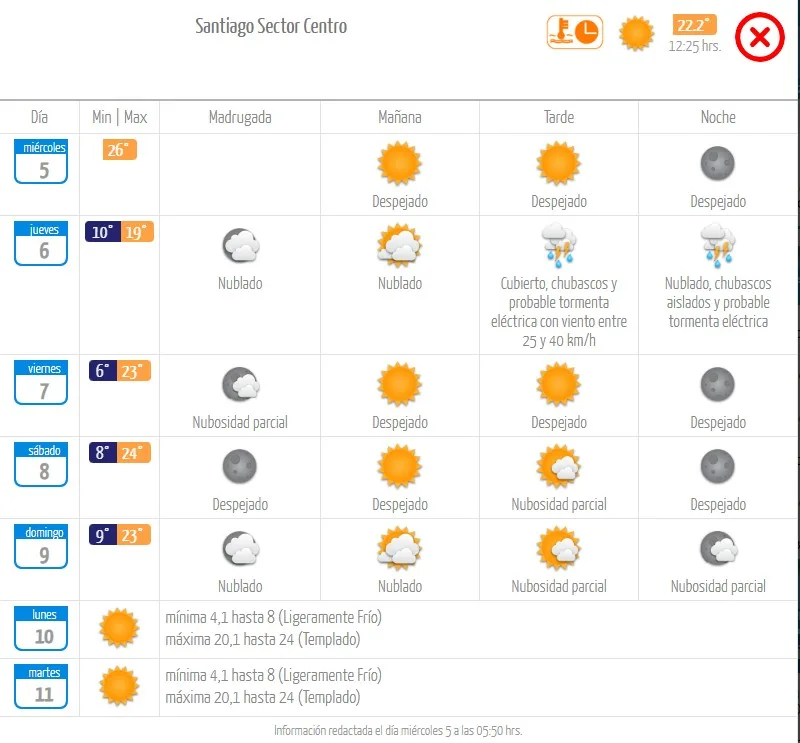Image resolution: width=800 pixels, height=743 pixels.
Task: Click Santiago Sector Centro title
Action: (x=271, y=27)
